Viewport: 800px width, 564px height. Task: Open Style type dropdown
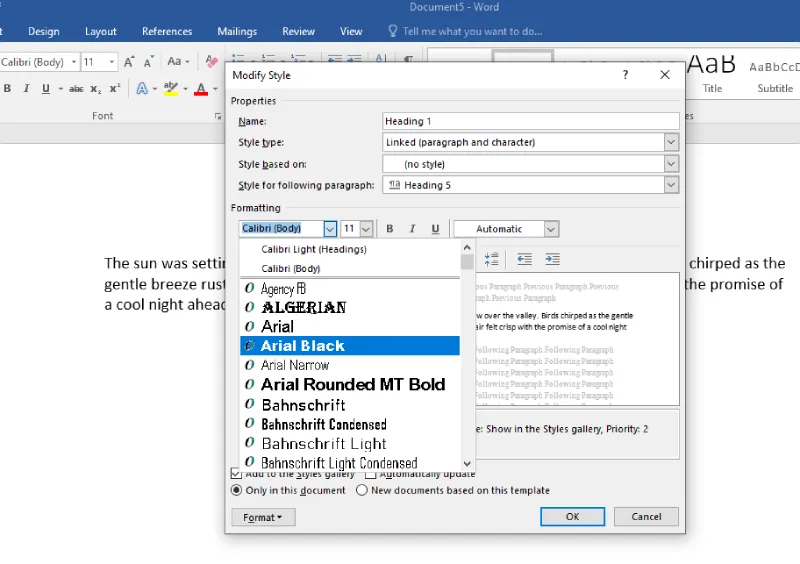click(671, 142)
